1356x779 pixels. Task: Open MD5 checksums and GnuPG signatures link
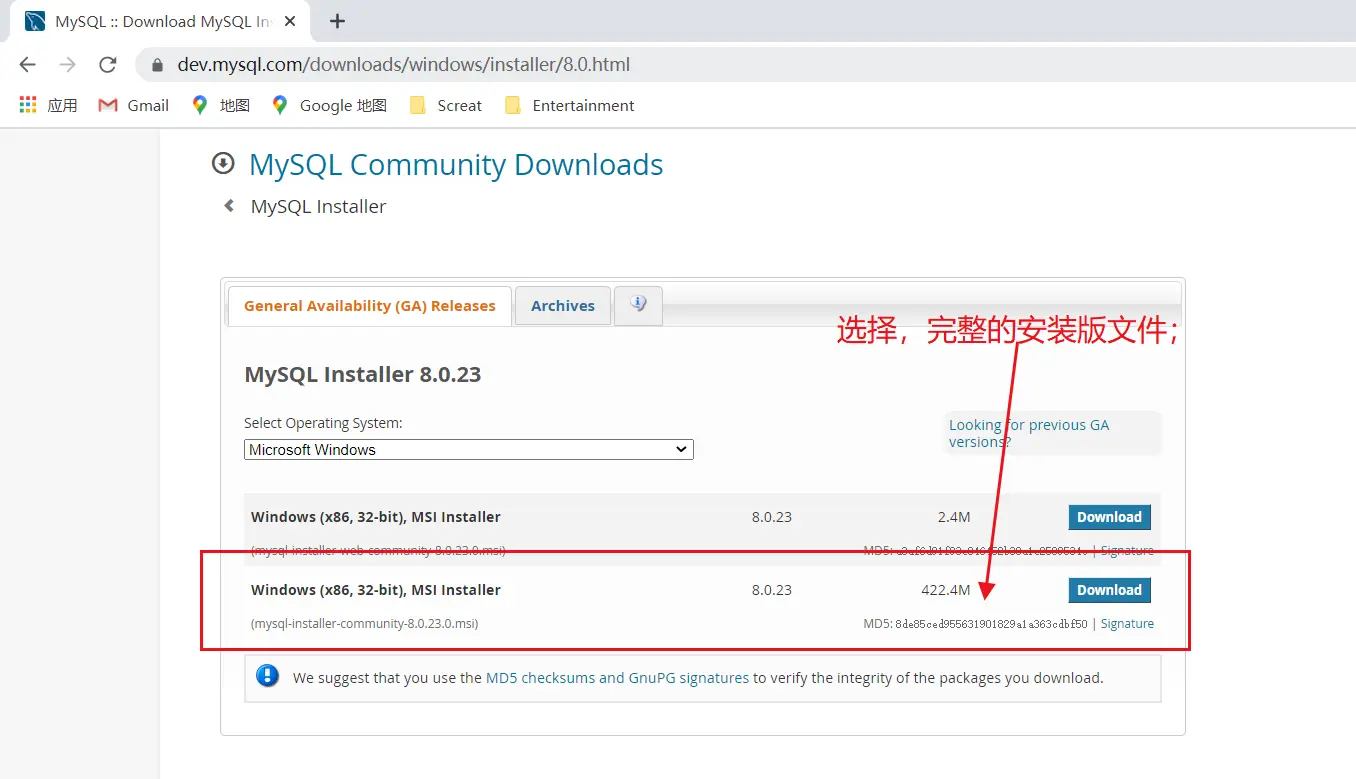617,678
